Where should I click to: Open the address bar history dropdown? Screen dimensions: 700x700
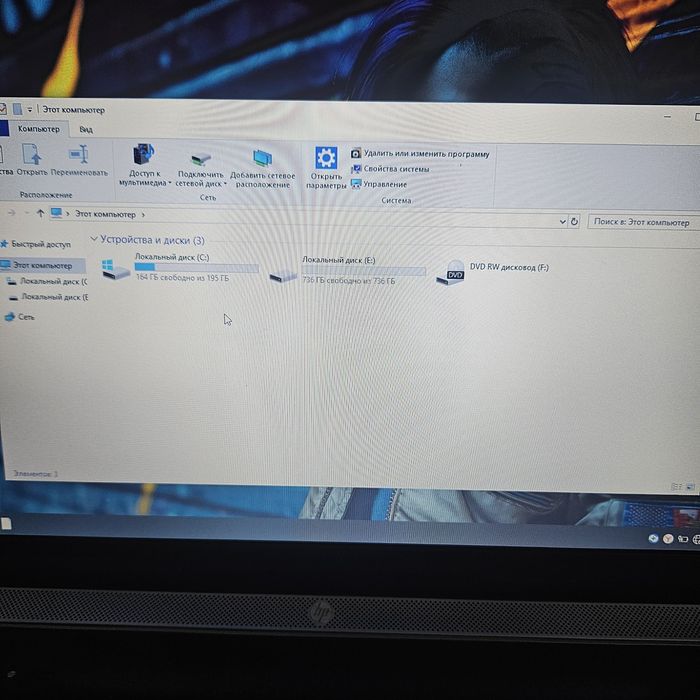pyautogui.click(x=562, y=221)
